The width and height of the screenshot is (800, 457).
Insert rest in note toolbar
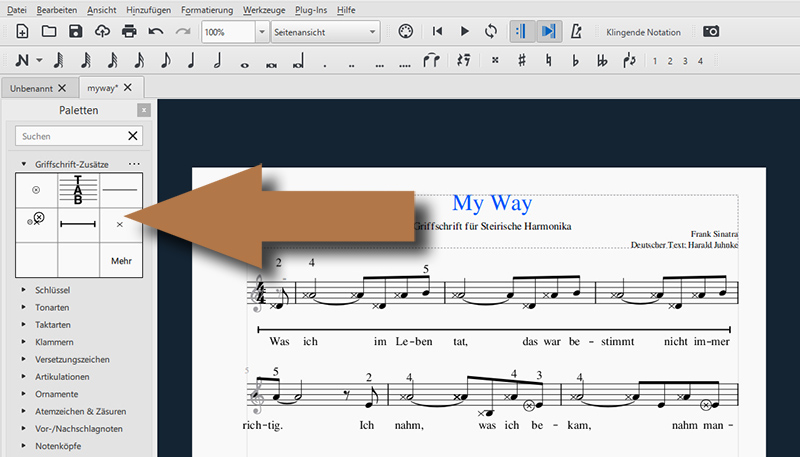(463, 61)
